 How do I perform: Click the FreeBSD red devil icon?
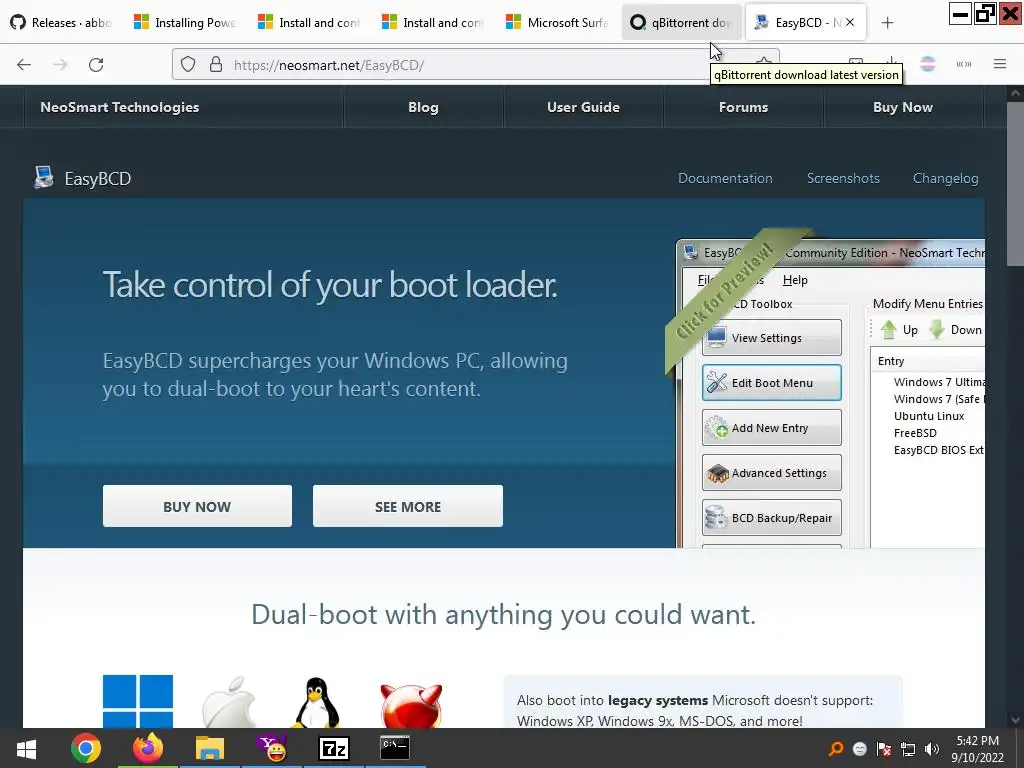[x=411, y=705]
